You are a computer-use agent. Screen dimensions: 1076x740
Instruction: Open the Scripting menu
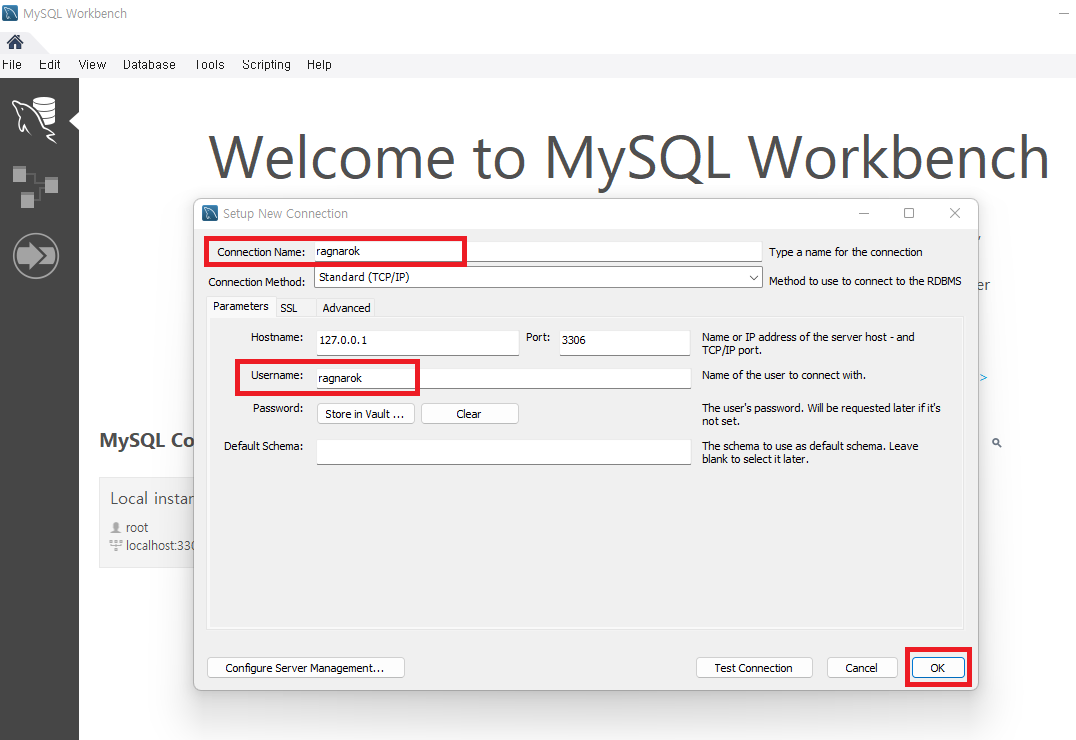pos(266,65)
